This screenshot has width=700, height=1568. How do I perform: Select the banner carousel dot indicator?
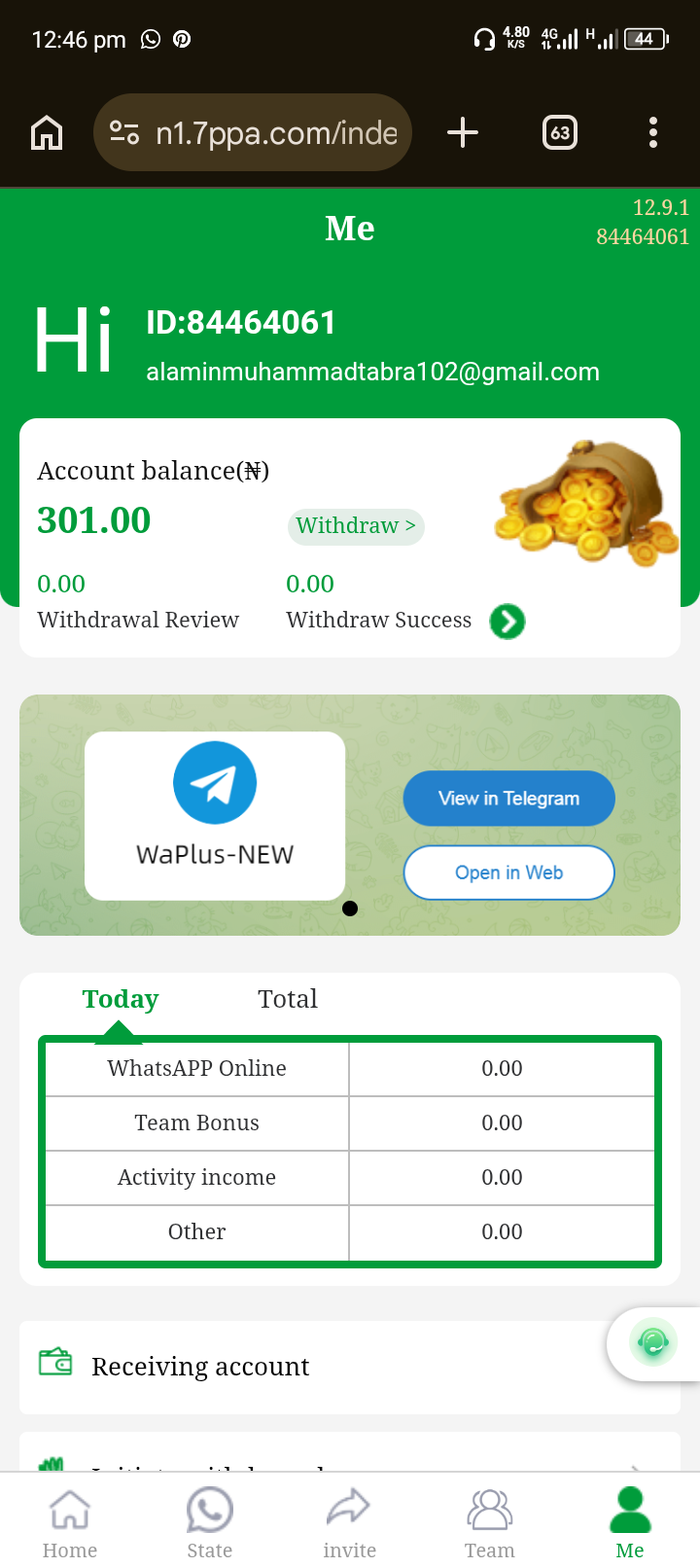click(350, 909)
